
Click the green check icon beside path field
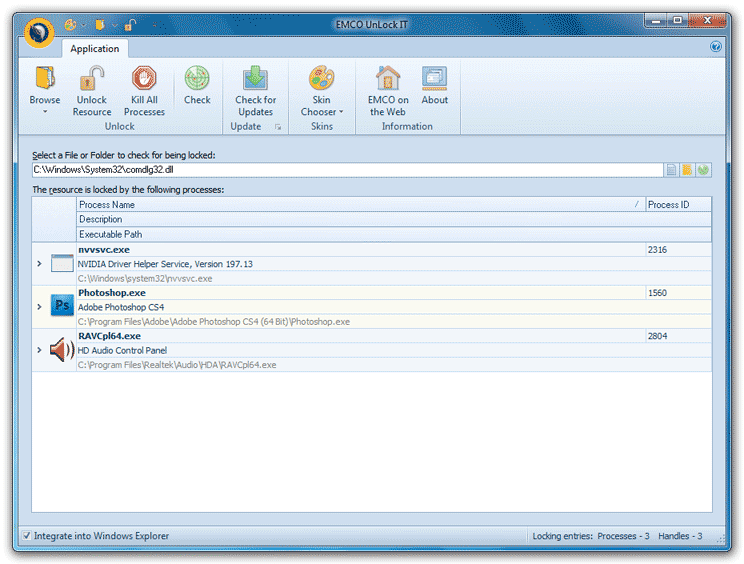pos(703,170)
